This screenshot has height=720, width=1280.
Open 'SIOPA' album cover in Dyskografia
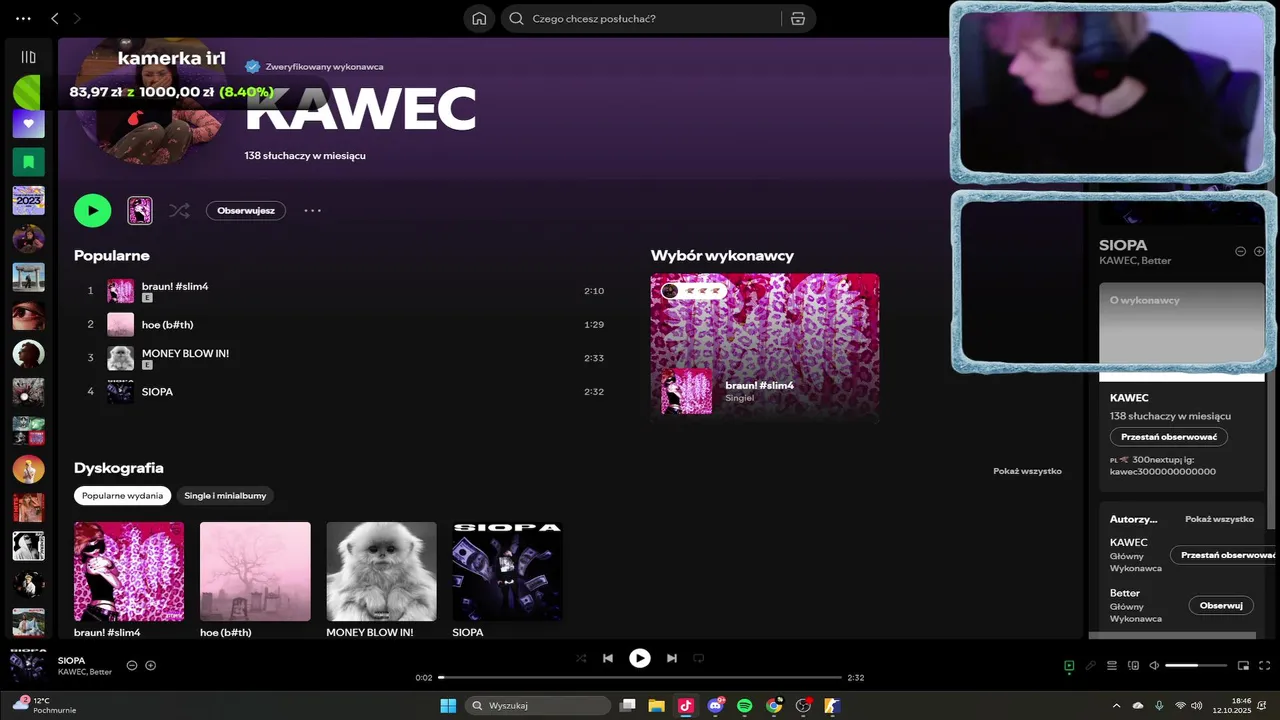[507, 571]
